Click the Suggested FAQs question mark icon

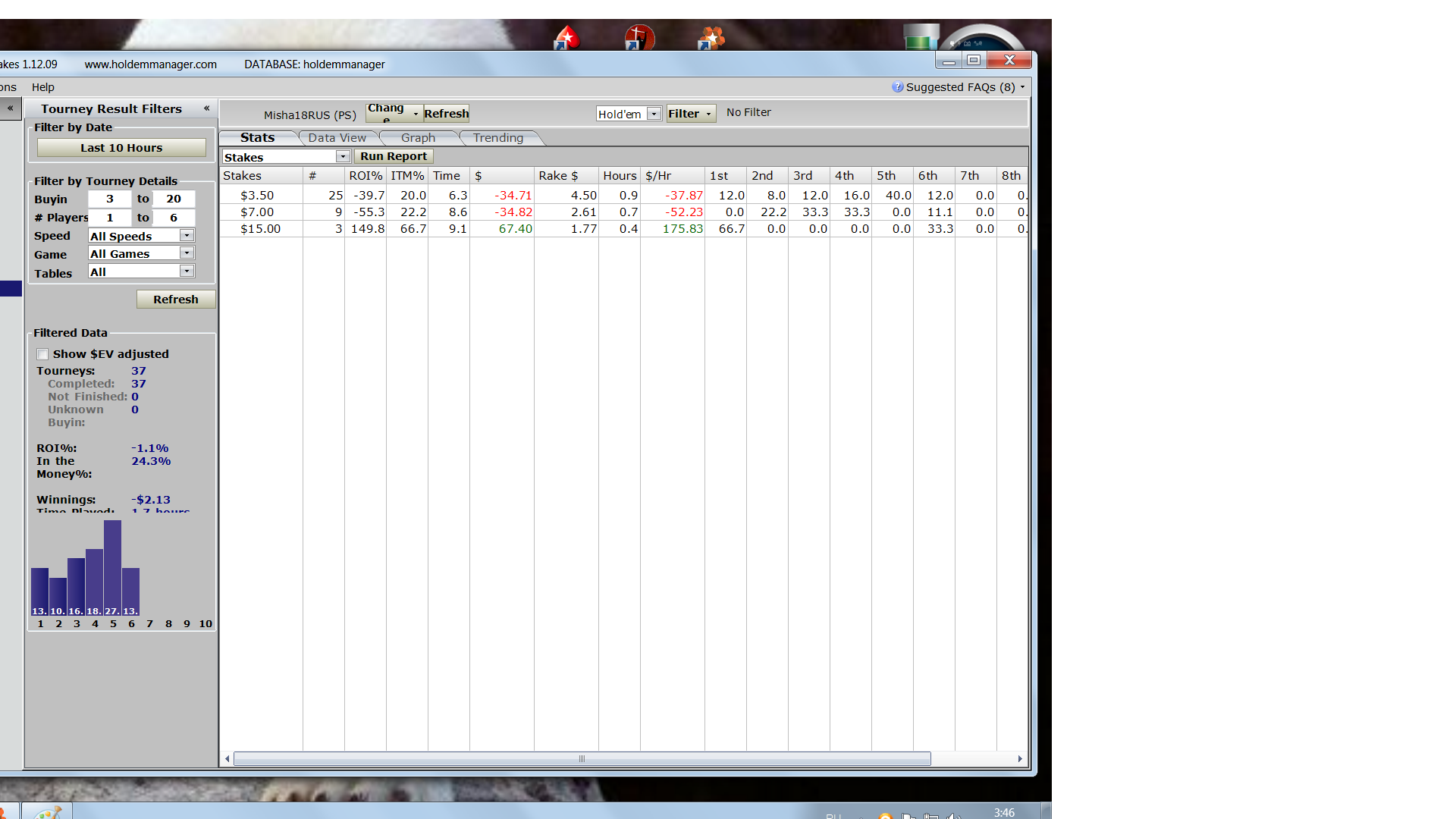tap(897, 87)
